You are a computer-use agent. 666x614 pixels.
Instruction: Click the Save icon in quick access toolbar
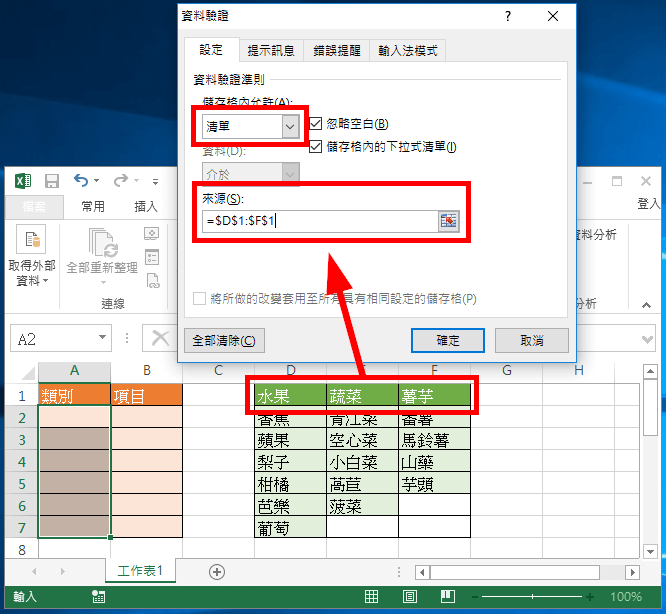click(52, 181)
